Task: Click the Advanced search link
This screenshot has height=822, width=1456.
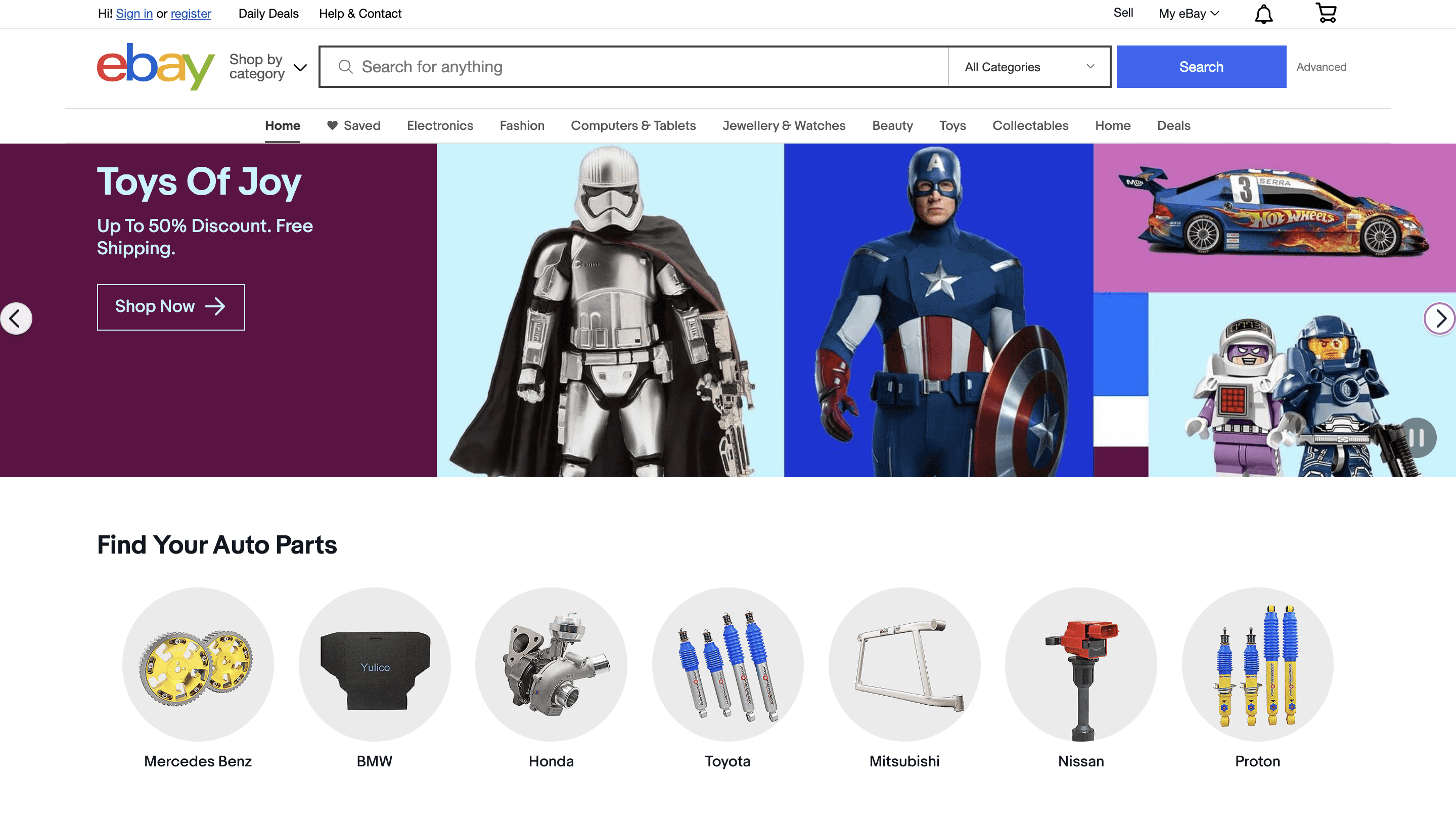Action: (x=1322, y=66)
